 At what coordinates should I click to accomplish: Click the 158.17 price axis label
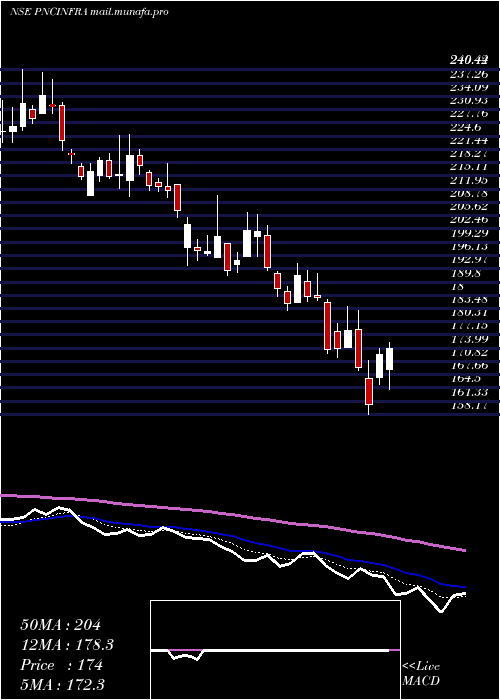click(x=469, y=406)
